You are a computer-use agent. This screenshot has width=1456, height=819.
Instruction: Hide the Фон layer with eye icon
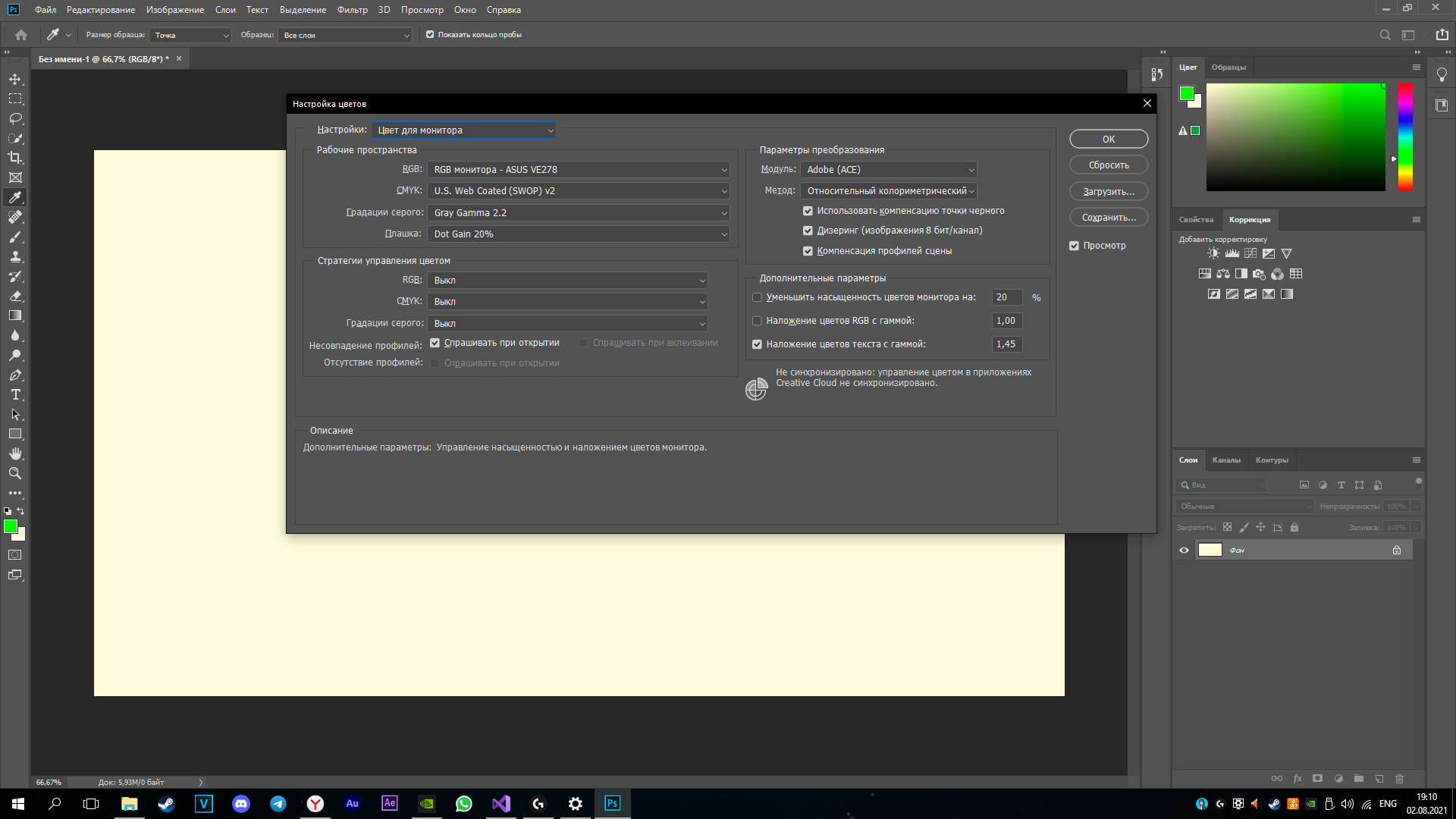tap(1184, 550)
